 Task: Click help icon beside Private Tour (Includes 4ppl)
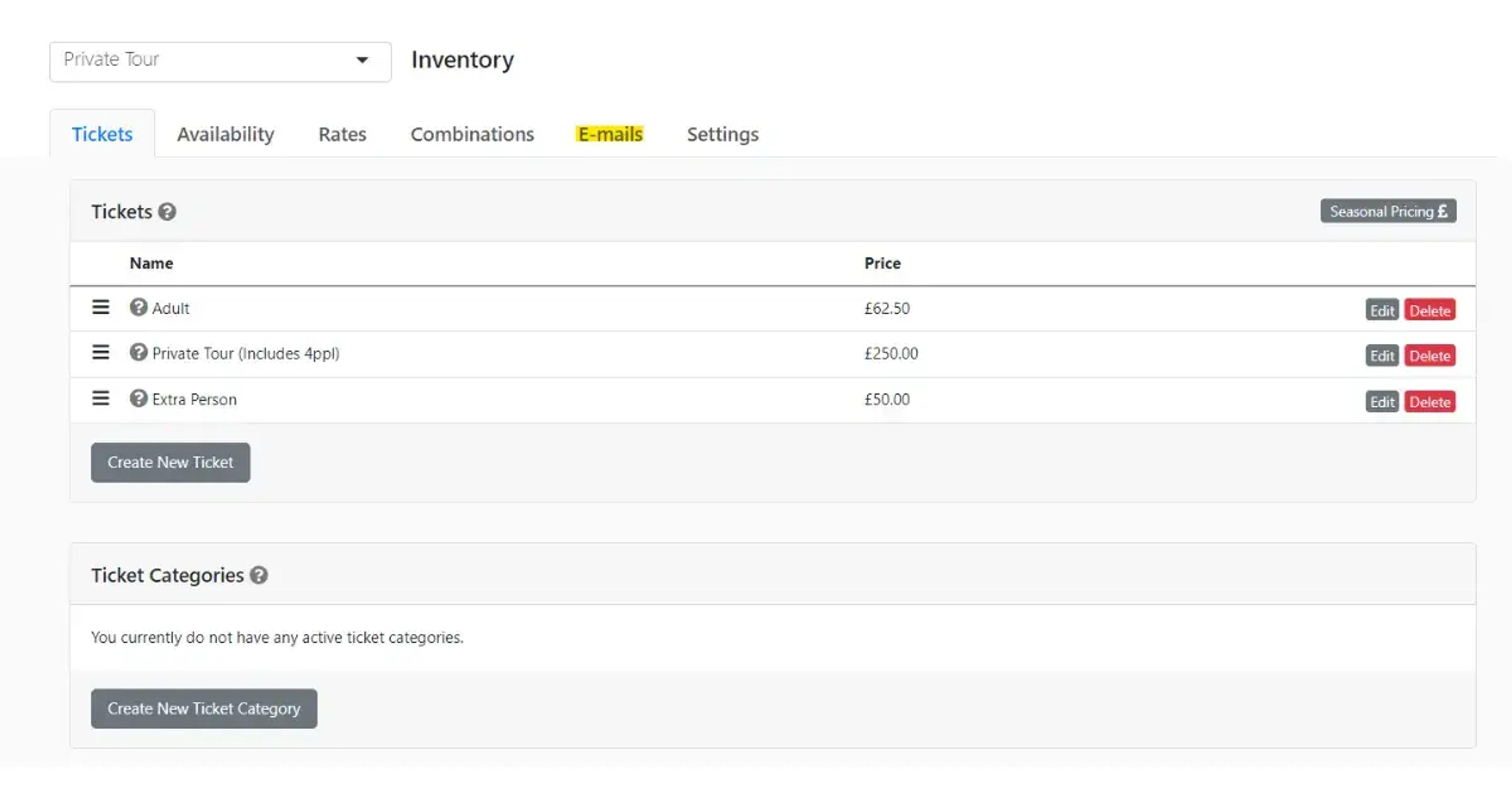coord(139,352)
